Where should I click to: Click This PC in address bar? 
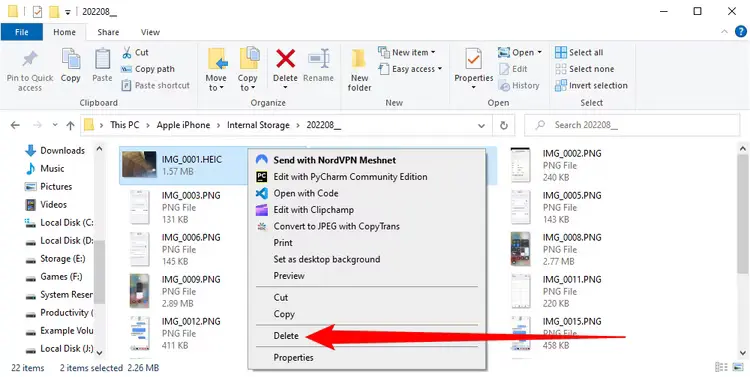(125, 125)
